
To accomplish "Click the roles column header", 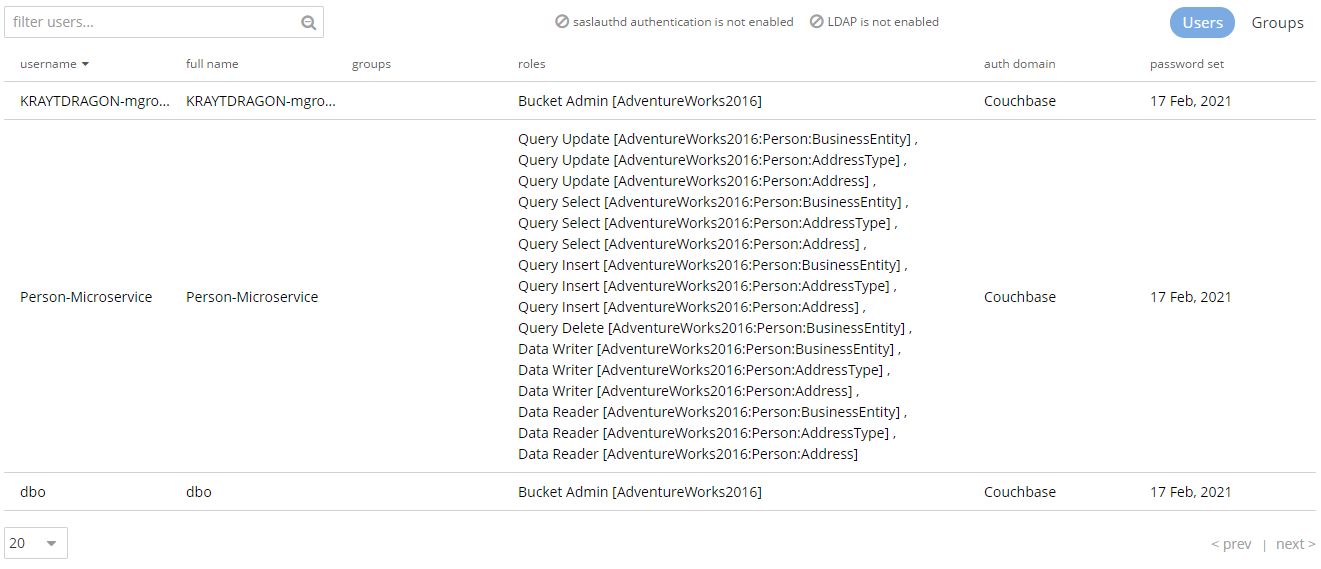I will click(532, 64).
